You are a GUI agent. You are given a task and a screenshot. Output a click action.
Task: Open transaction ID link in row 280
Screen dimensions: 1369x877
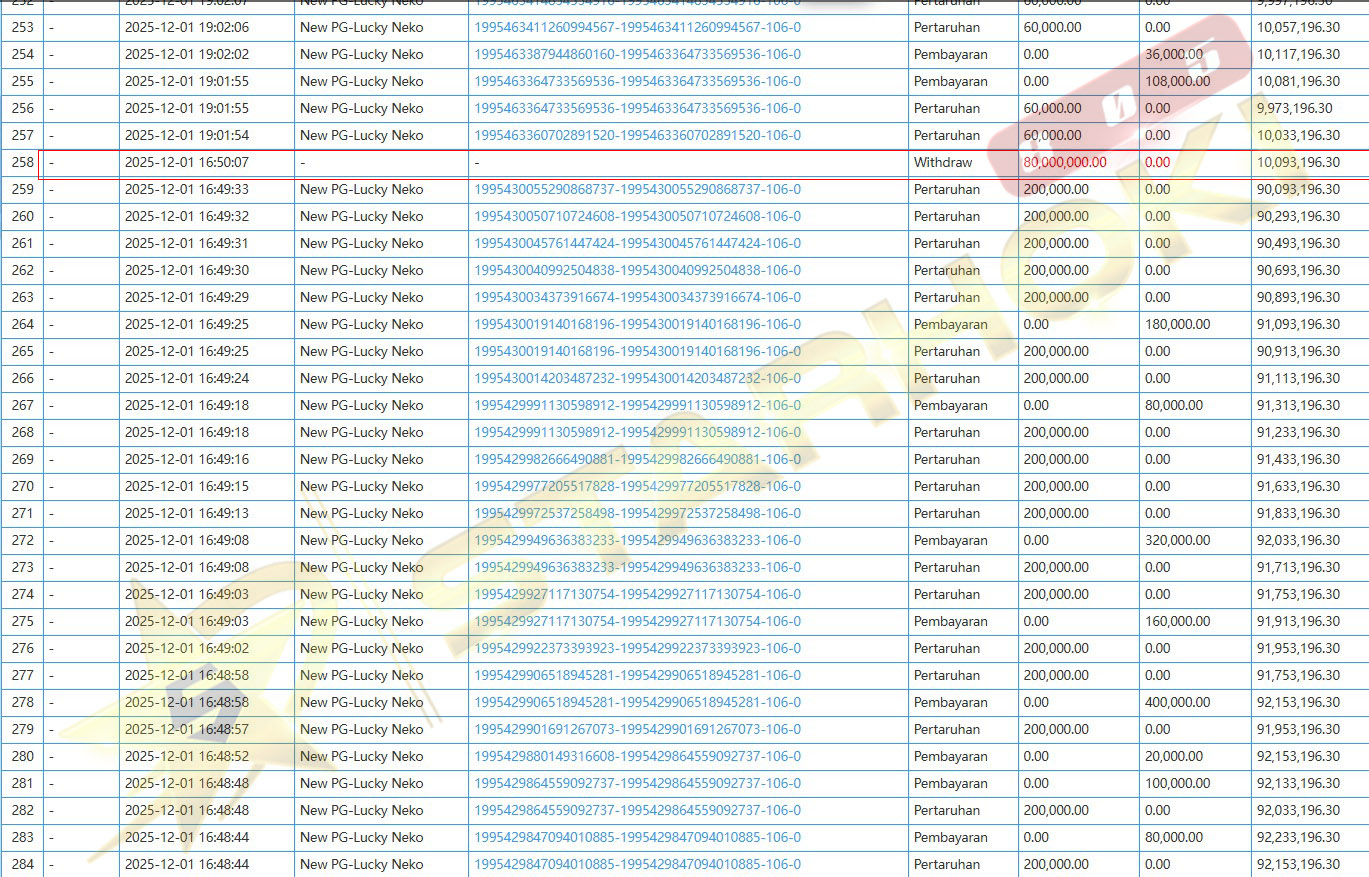pos(637,757)
